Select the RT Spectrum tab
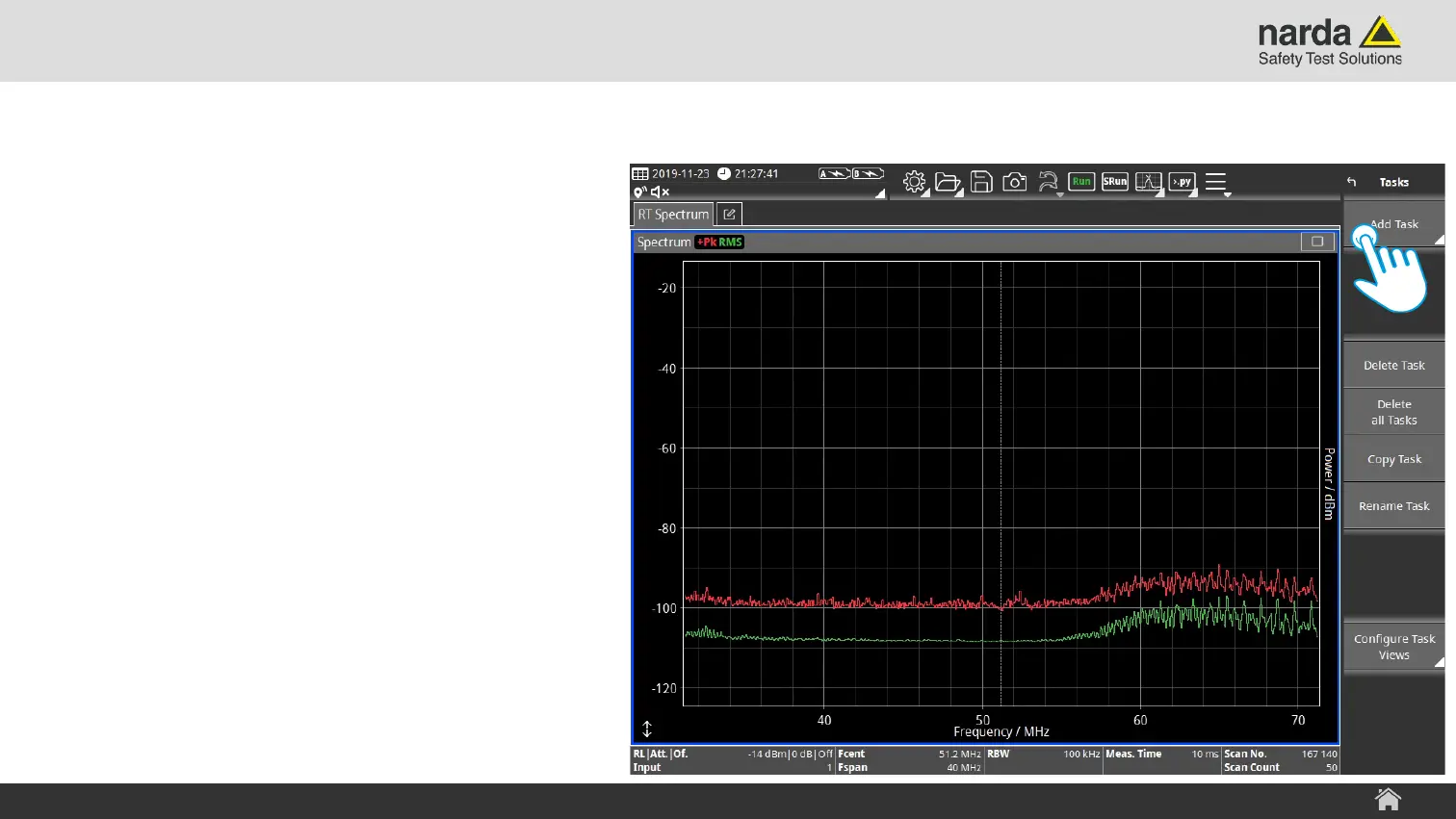 coord(673,215)
